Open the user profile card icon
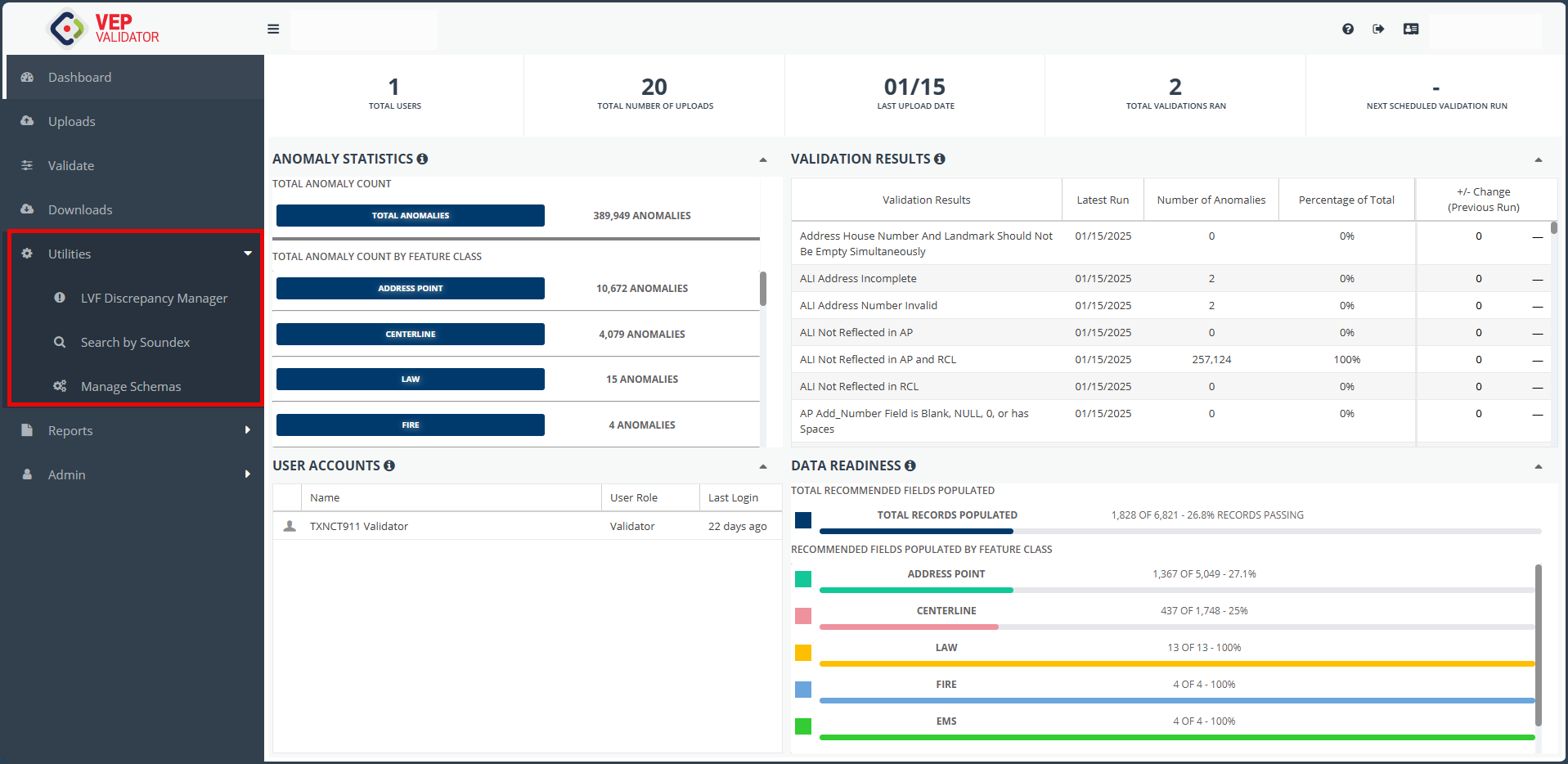1568x764 pixels. (1411, 29)
